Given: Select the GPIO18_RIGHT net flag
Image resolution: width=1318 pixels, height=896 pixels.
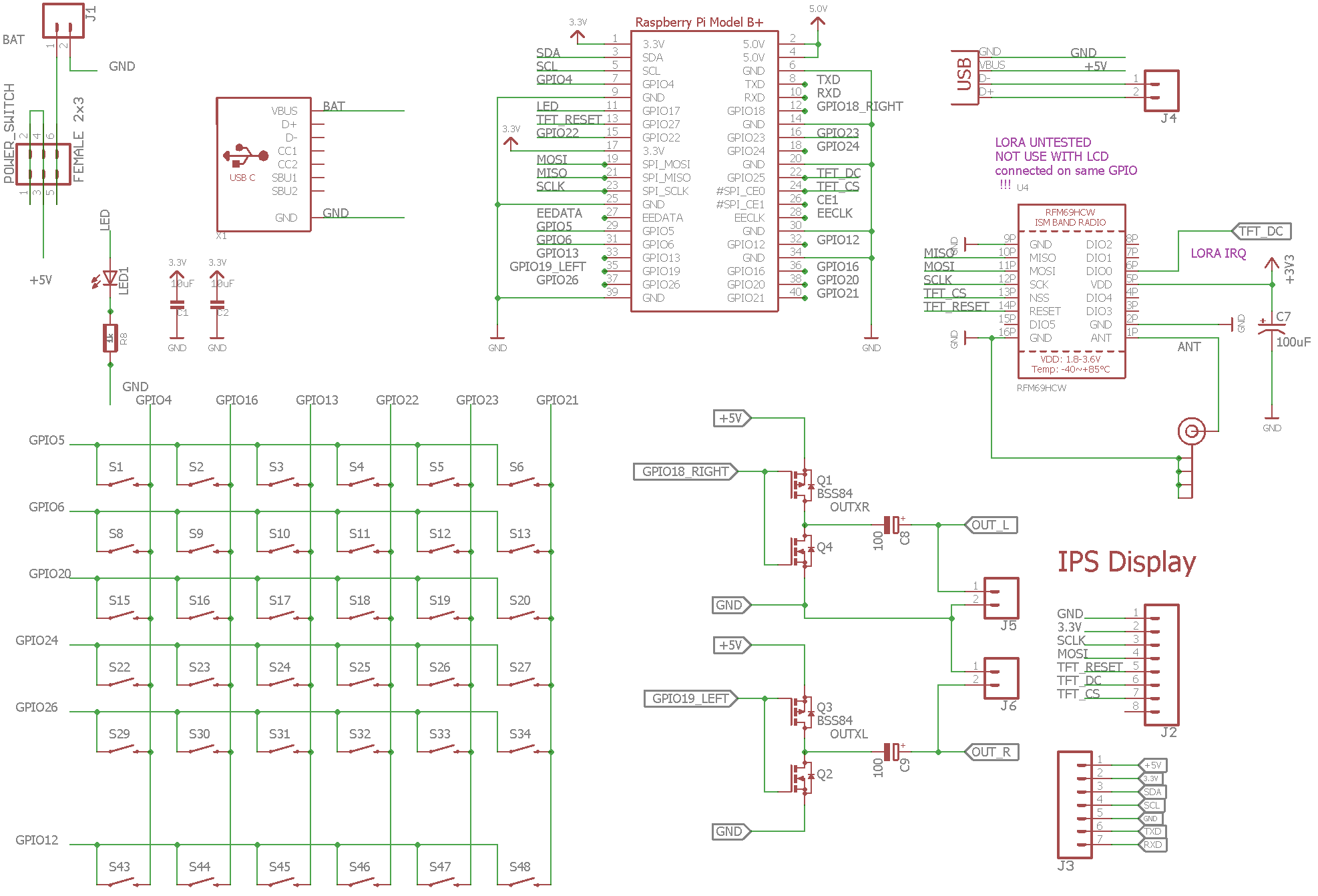Looking at the screenshot, I should pos(684,472).
